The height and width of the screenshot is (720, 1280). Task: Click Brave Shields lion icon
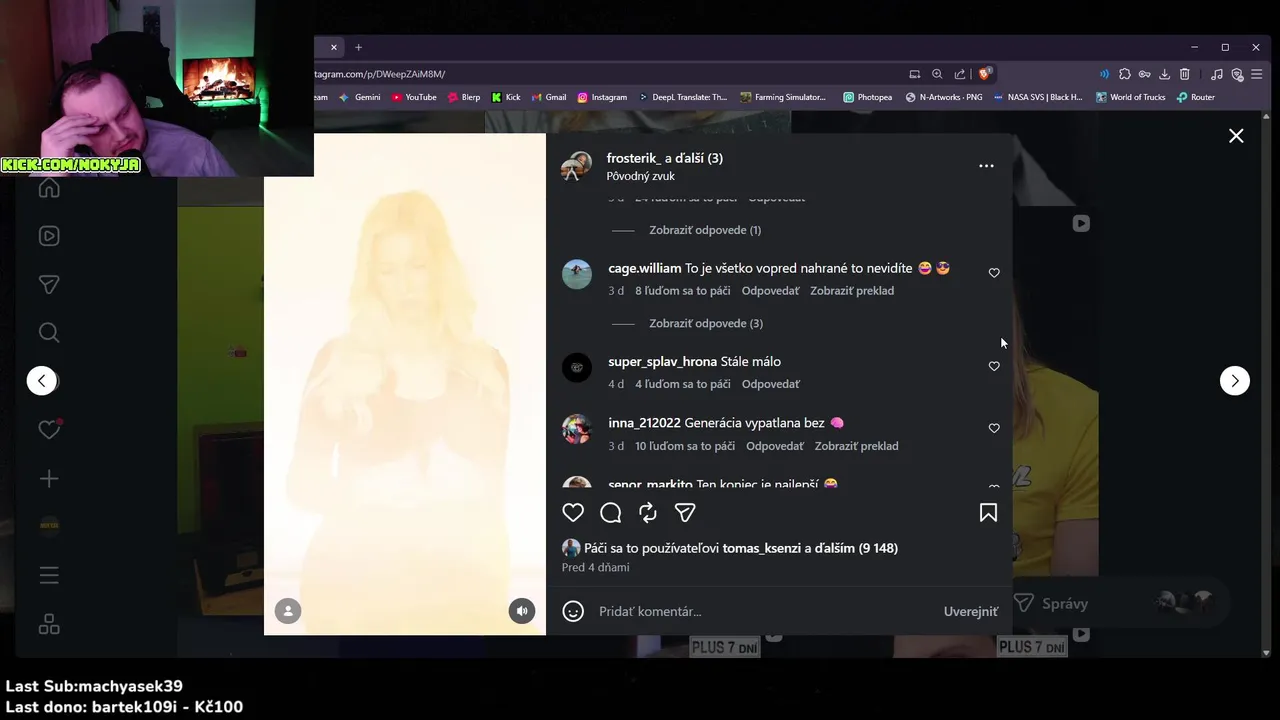point(985,73)
